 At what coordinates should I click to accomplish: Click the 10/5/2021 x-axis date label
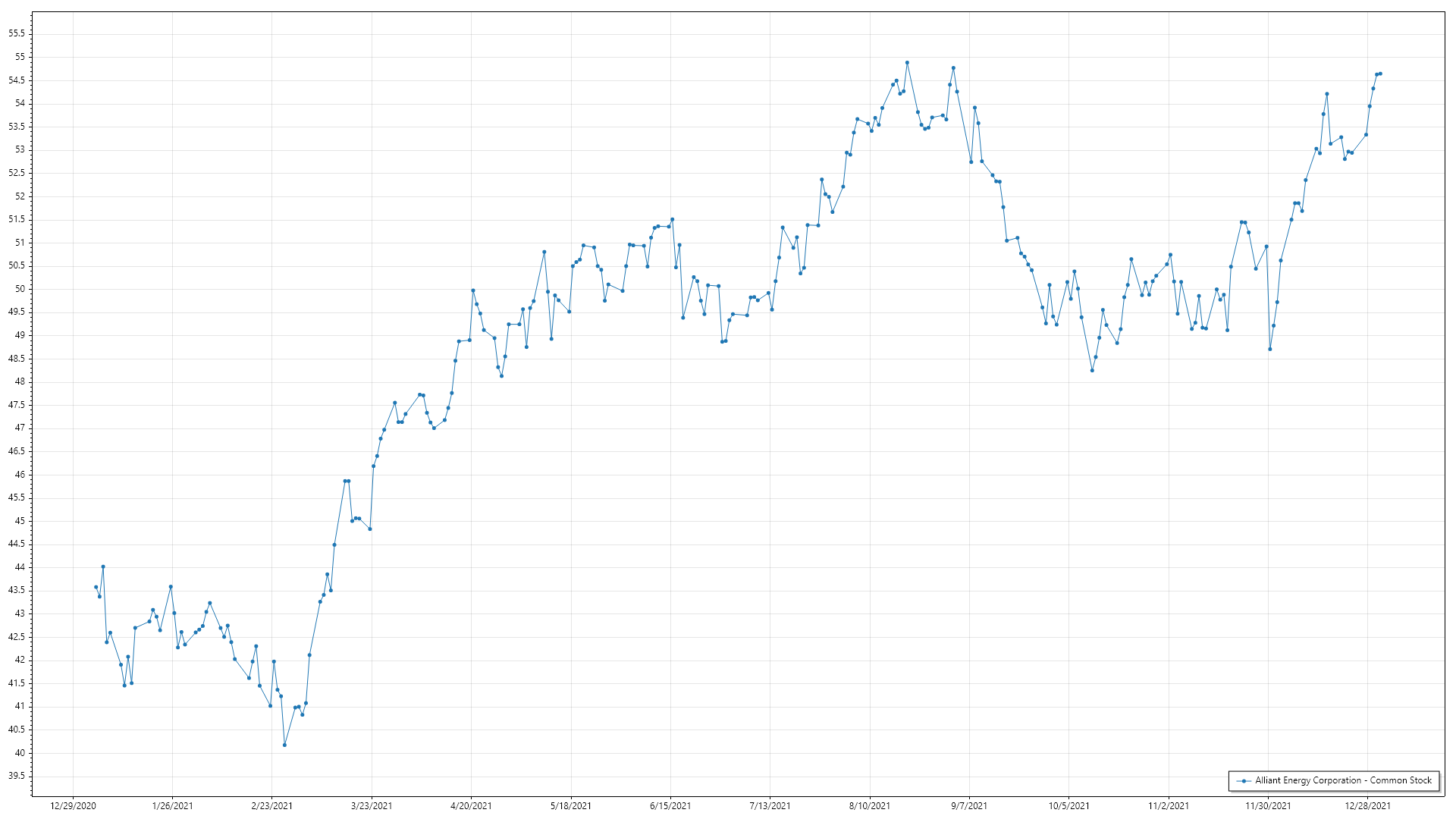point(1068,805)
